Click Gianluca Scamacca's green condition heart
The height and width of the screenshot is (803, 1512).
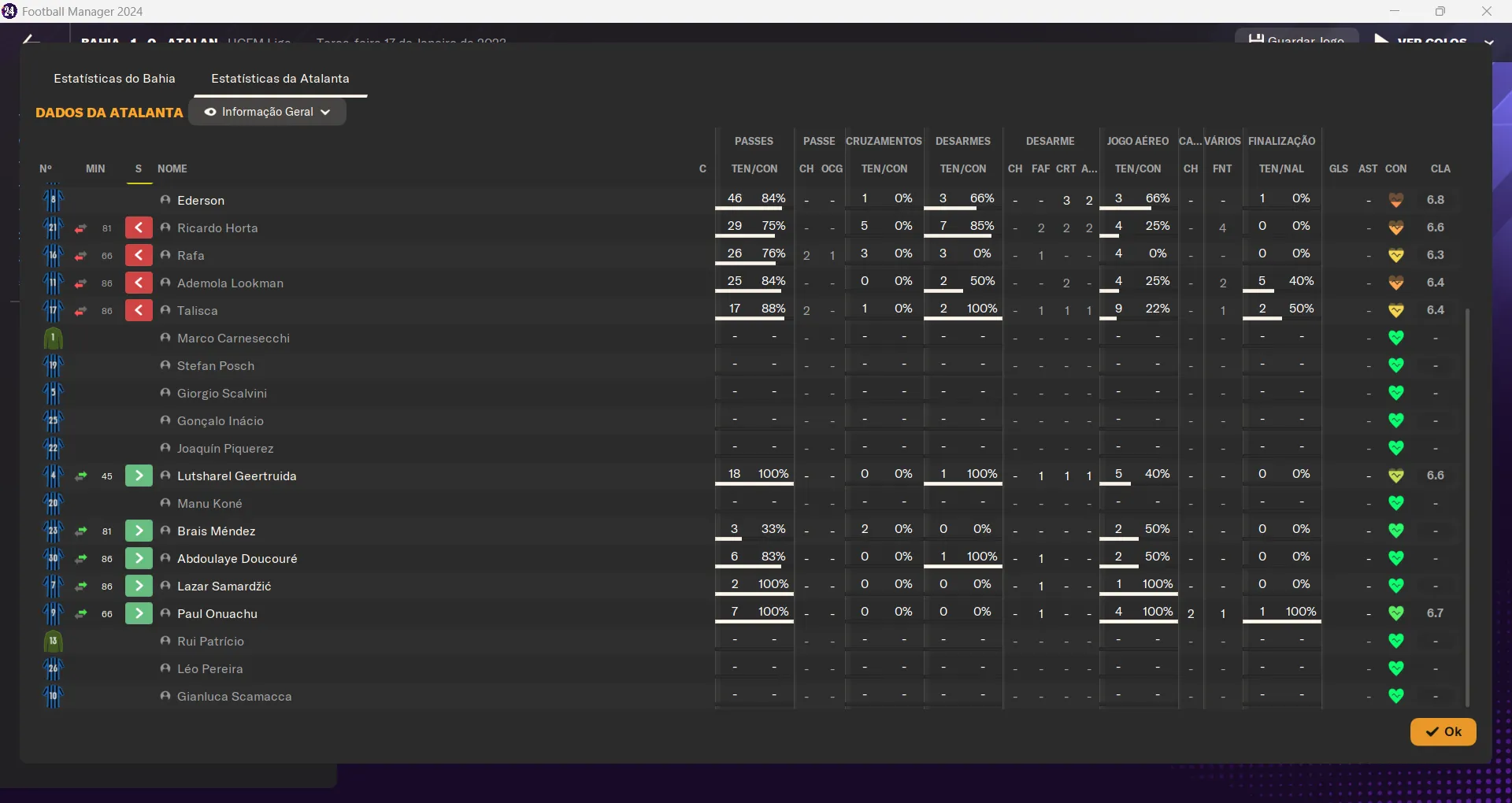pos(1396,696)
